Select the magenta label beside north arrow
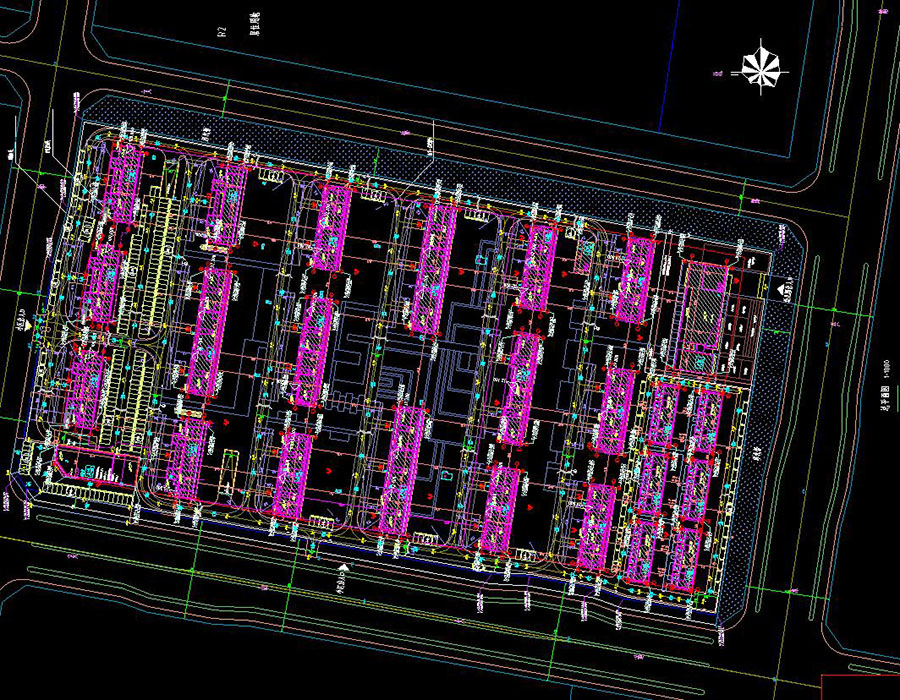 [718, 73]
